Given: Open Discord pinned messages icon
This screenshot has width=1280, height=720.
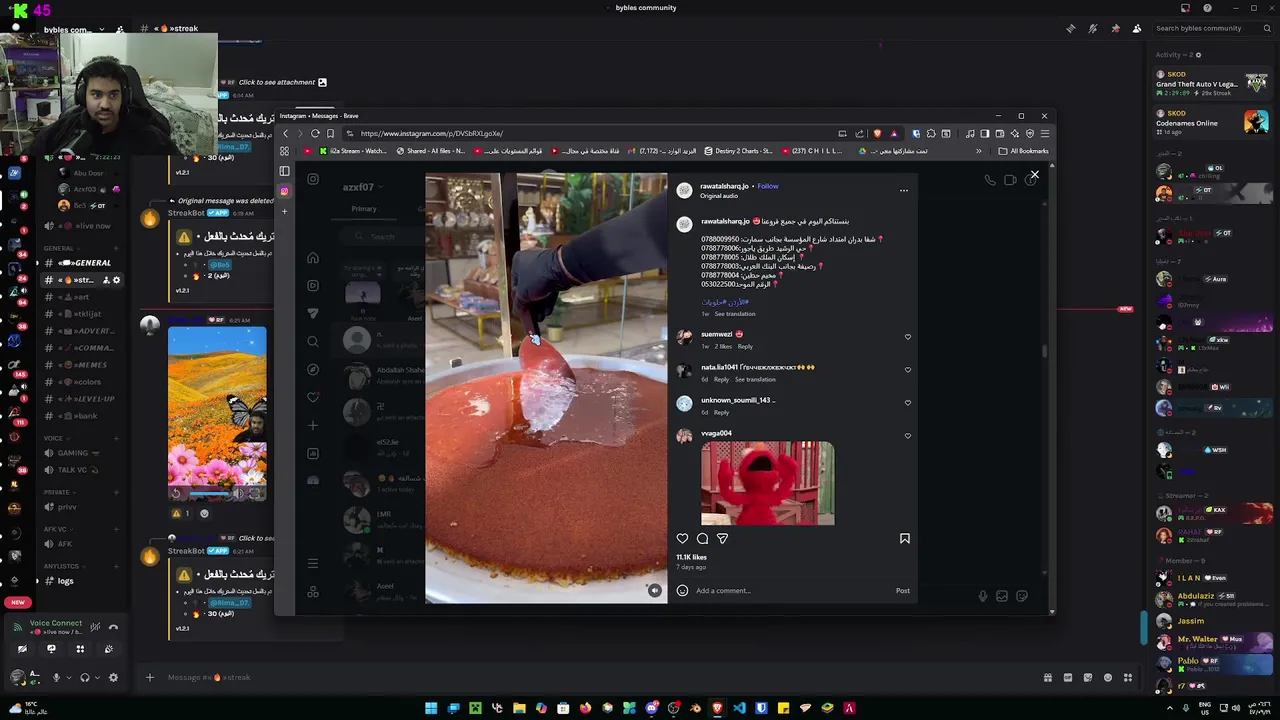Looking at the screenshot, I should point(1115,28).
